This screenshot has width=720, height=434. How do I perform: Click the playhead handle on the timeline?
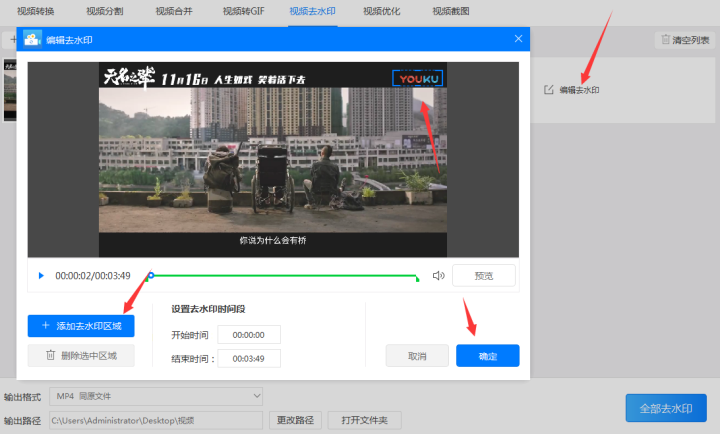(151, 276)
